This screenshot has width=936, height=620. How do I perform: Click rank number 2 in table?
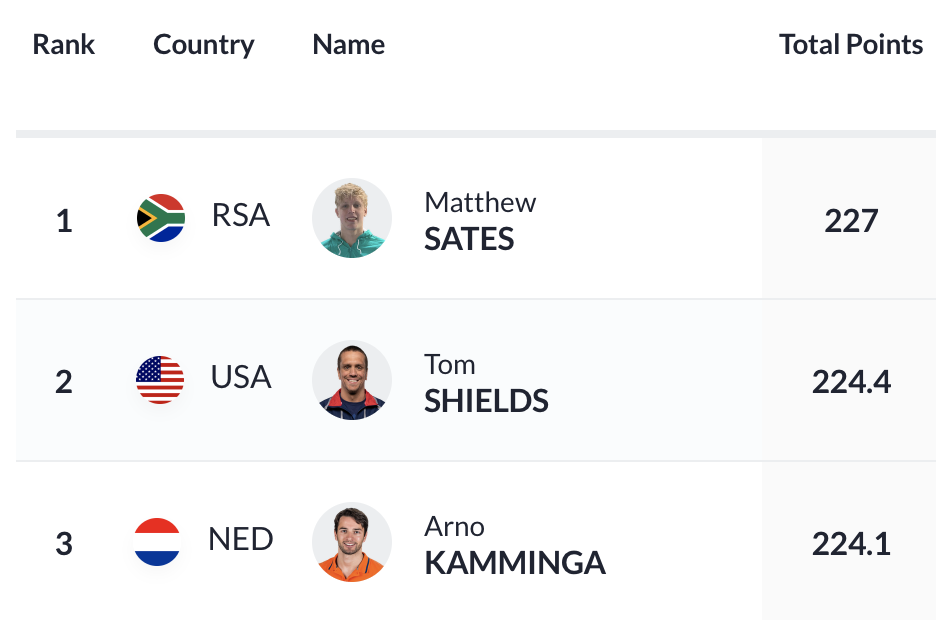[64, 382]
